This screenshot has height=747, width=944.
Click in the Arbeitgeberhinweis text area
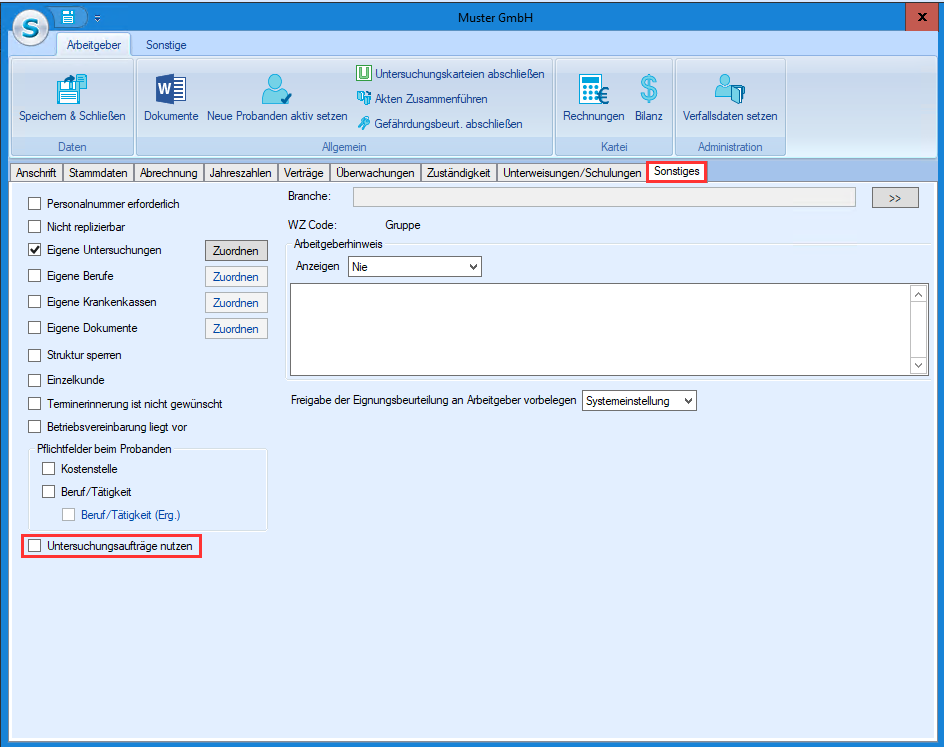click(600, 329)
